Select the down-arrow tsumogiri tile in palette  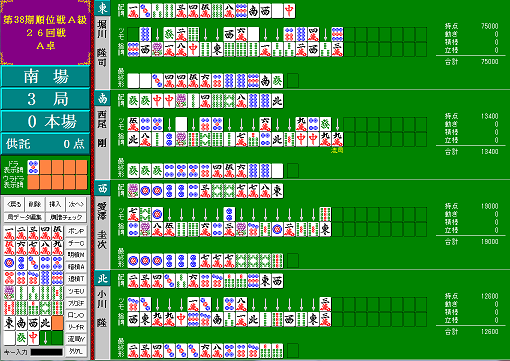pyautogui.click(x=45, y=338)
